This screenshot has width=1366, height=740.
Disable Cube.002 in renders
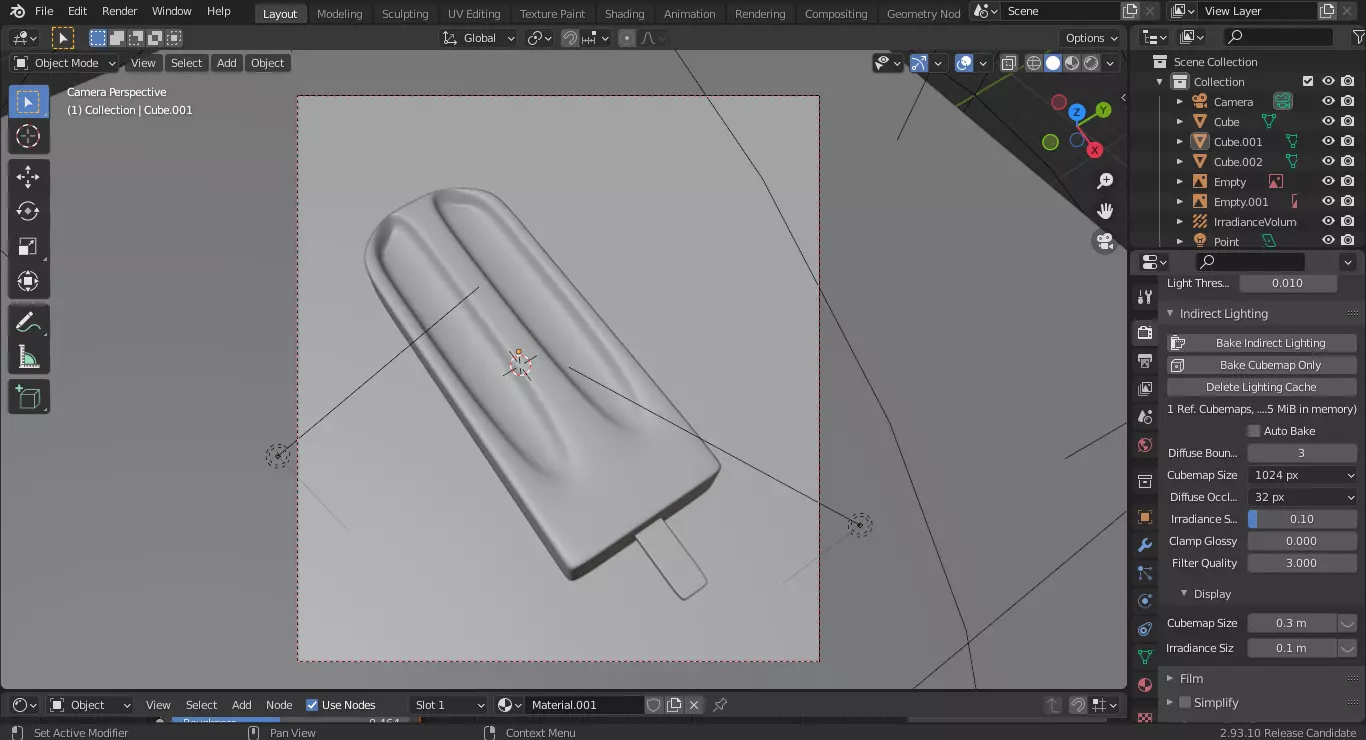click(1348, 161)
